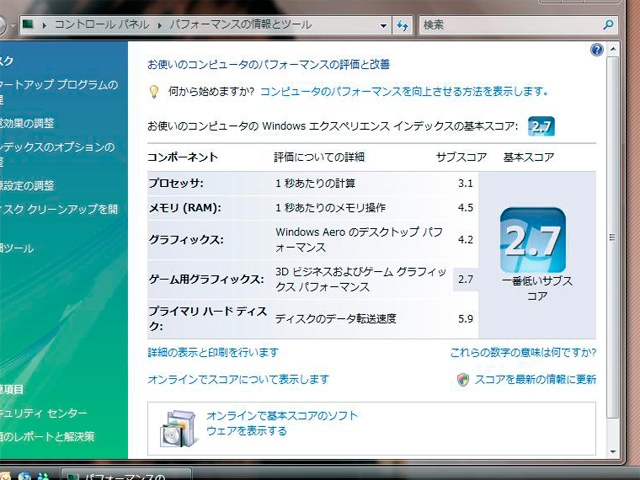Click the light bulb tip icon
The height and width of the screenshot is (480, 640).
tap(154, 91)
